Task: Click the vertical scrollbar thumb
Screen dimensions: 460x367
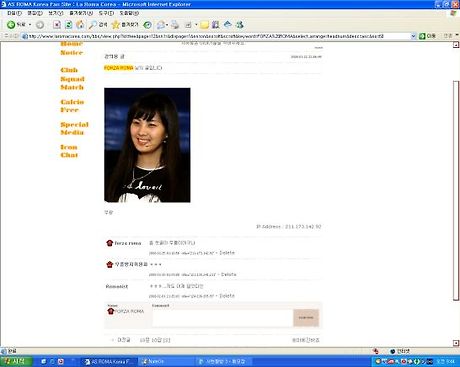Action: pyautogui.click(x=456, y=191)
